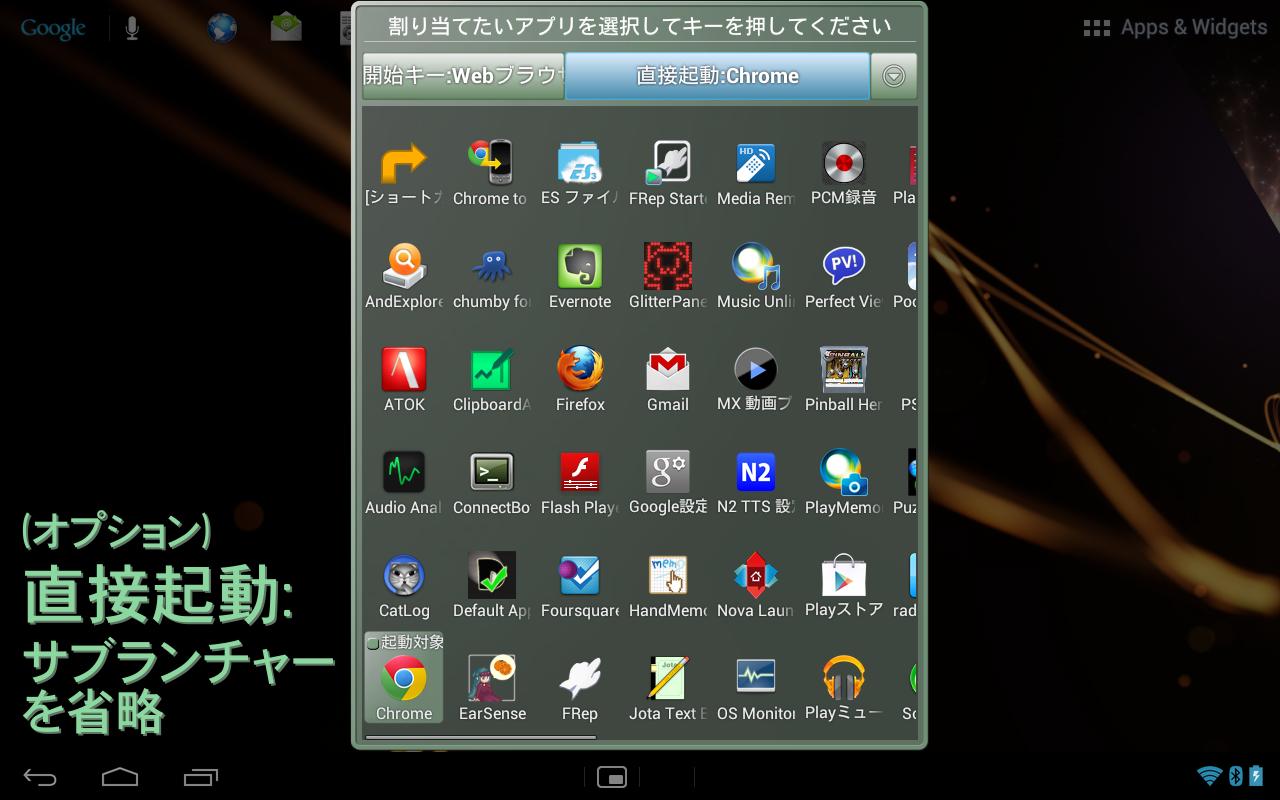Select the PCM recording app
This screenshot has width=1280, height=800.
click(844, 162)
